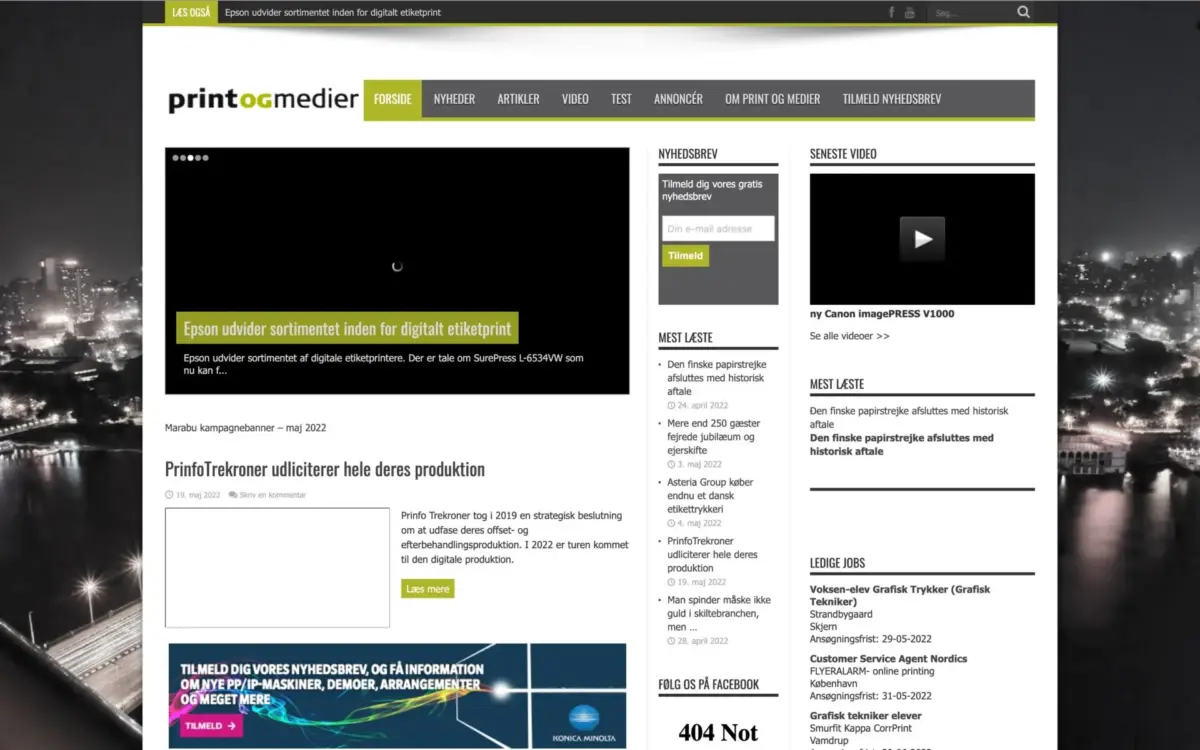The width and height of the screenshot is (1200, 750).
Task: Open the Facebook icon in top bar
Action: point(891,12)
